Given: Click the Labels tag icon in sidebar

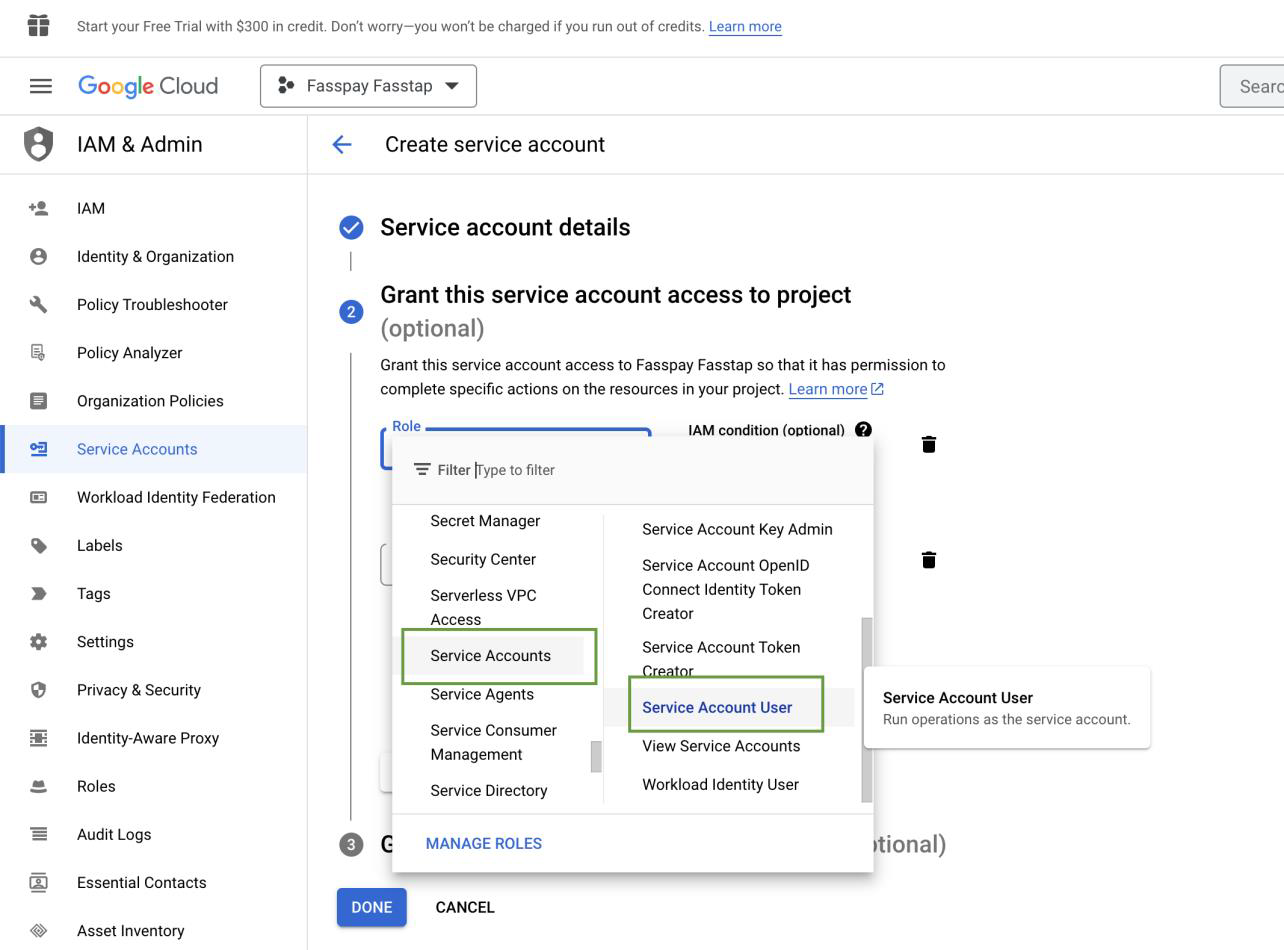Looking at the screenshot, I should tap(38, 545).
